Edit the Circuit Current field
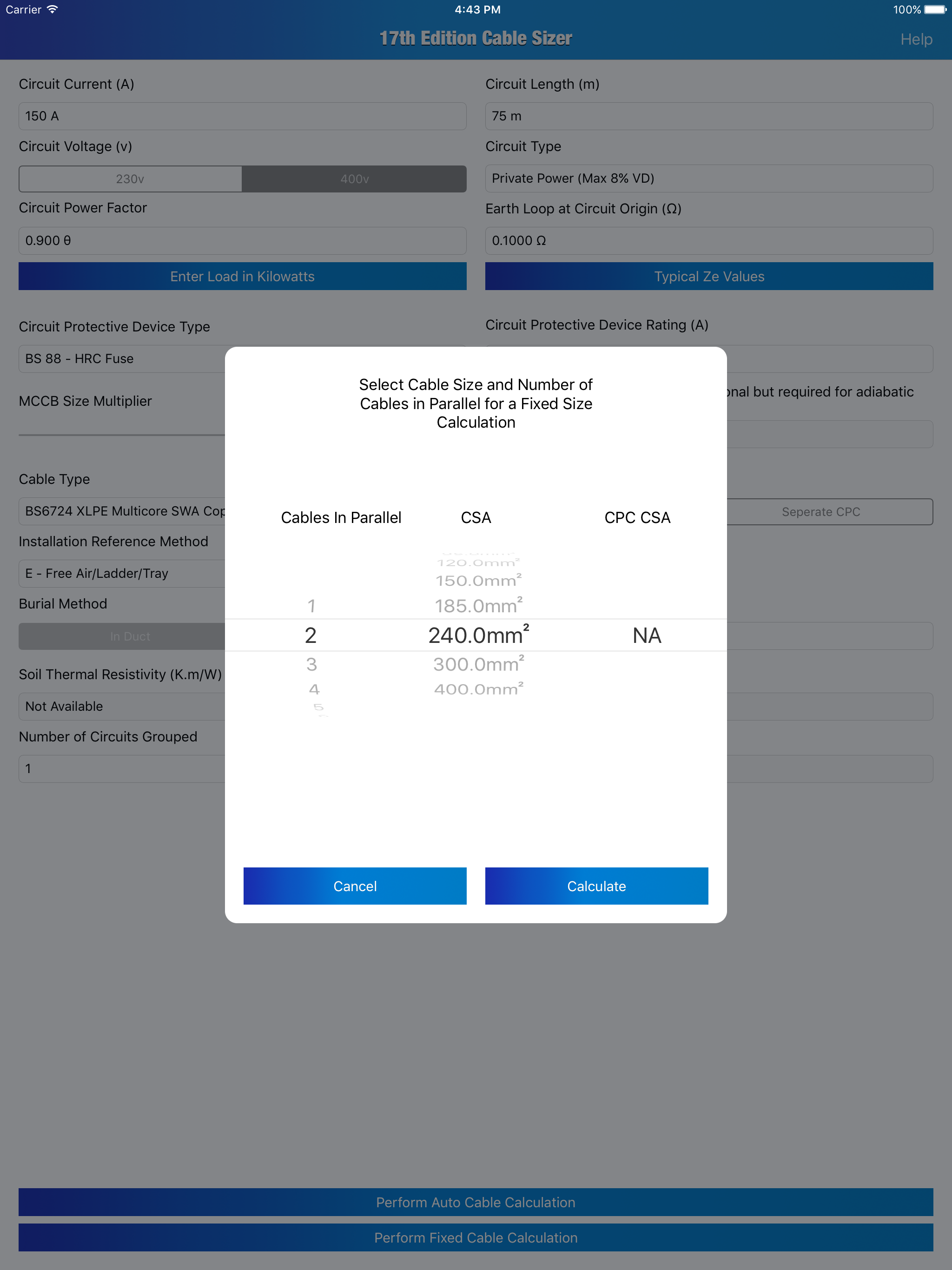This screenshot has width=952, height=1270. point(241,115)
